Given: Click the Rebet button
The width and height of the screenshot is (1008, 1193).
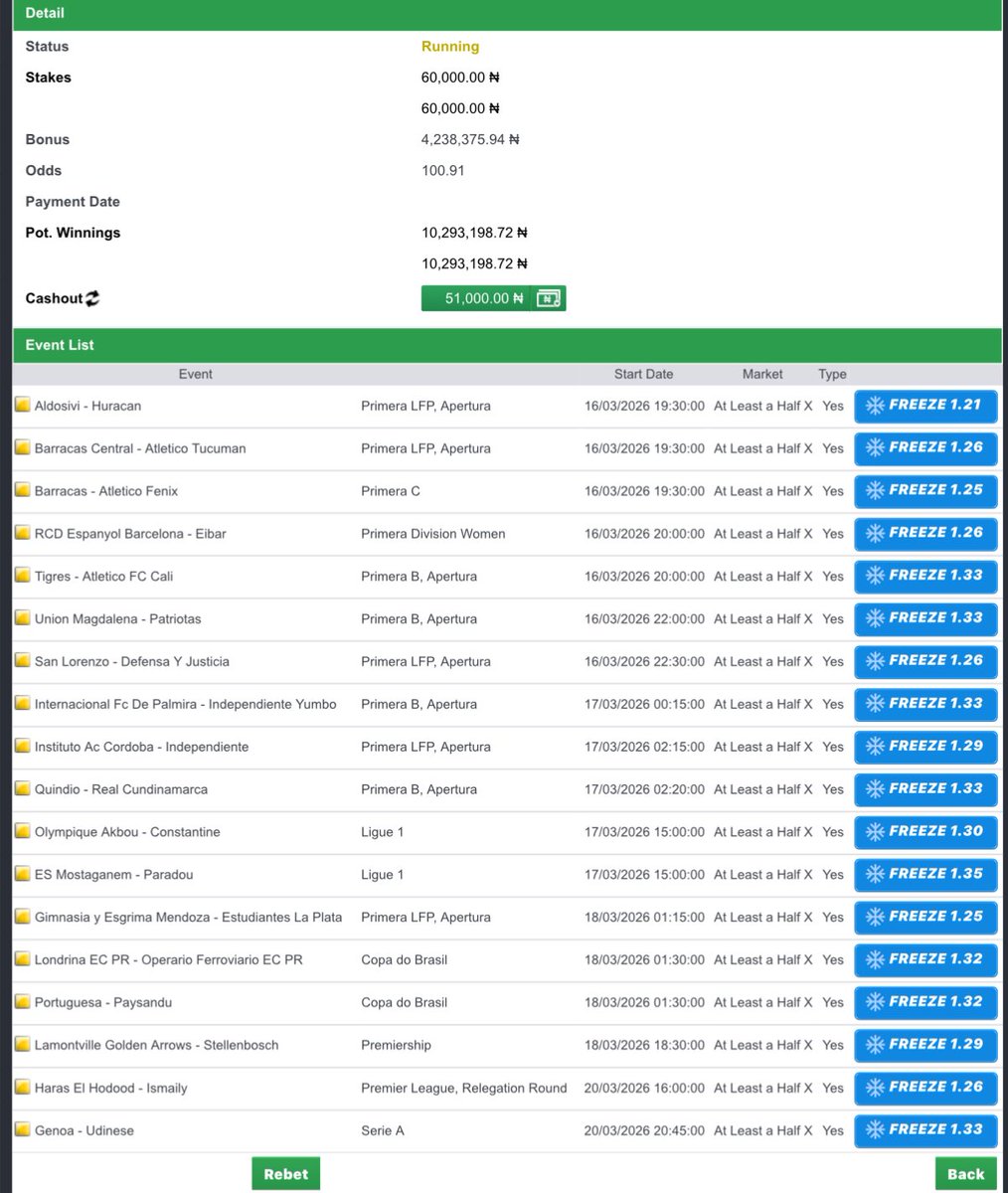Looking at the screenshot, I should point(286,1174).
